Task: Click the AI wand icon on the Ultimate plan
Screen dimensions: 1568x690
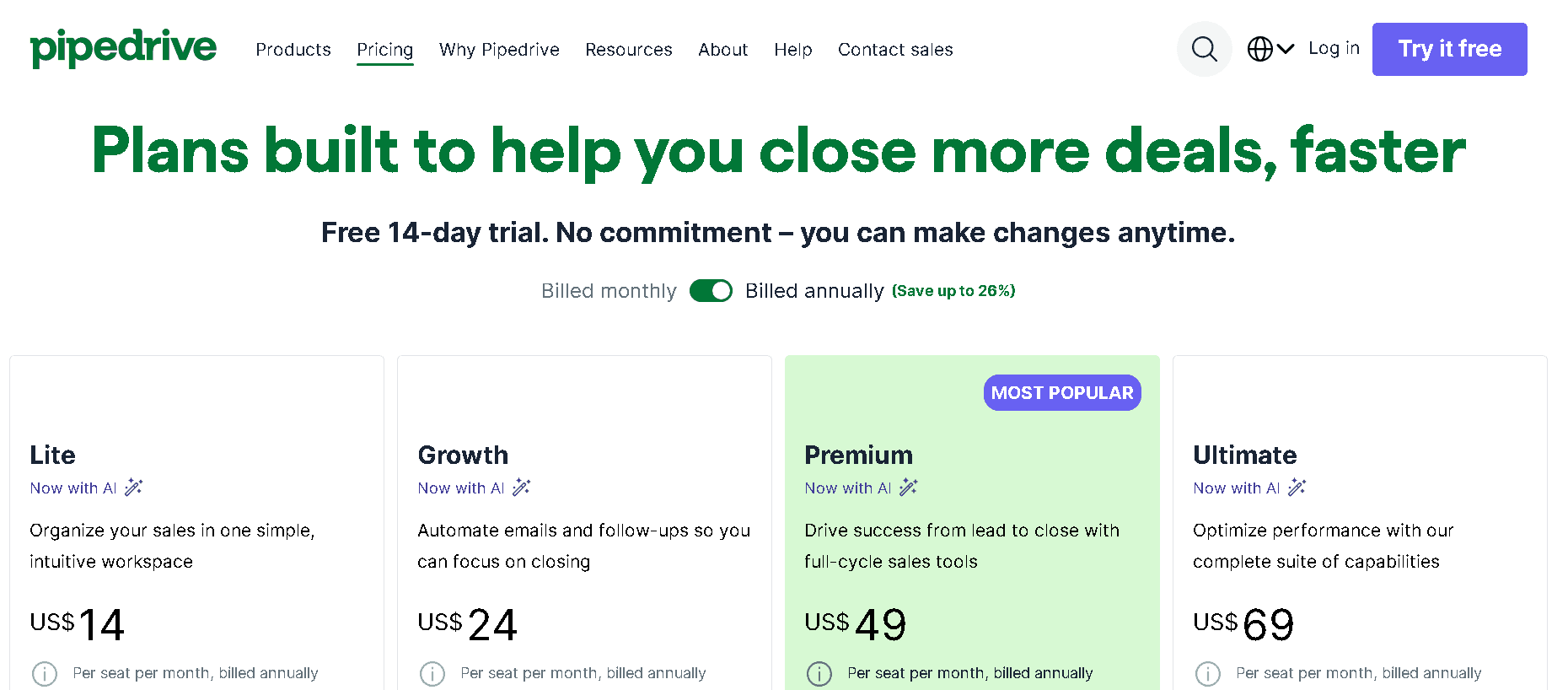Action: (x=1297, y=487)
